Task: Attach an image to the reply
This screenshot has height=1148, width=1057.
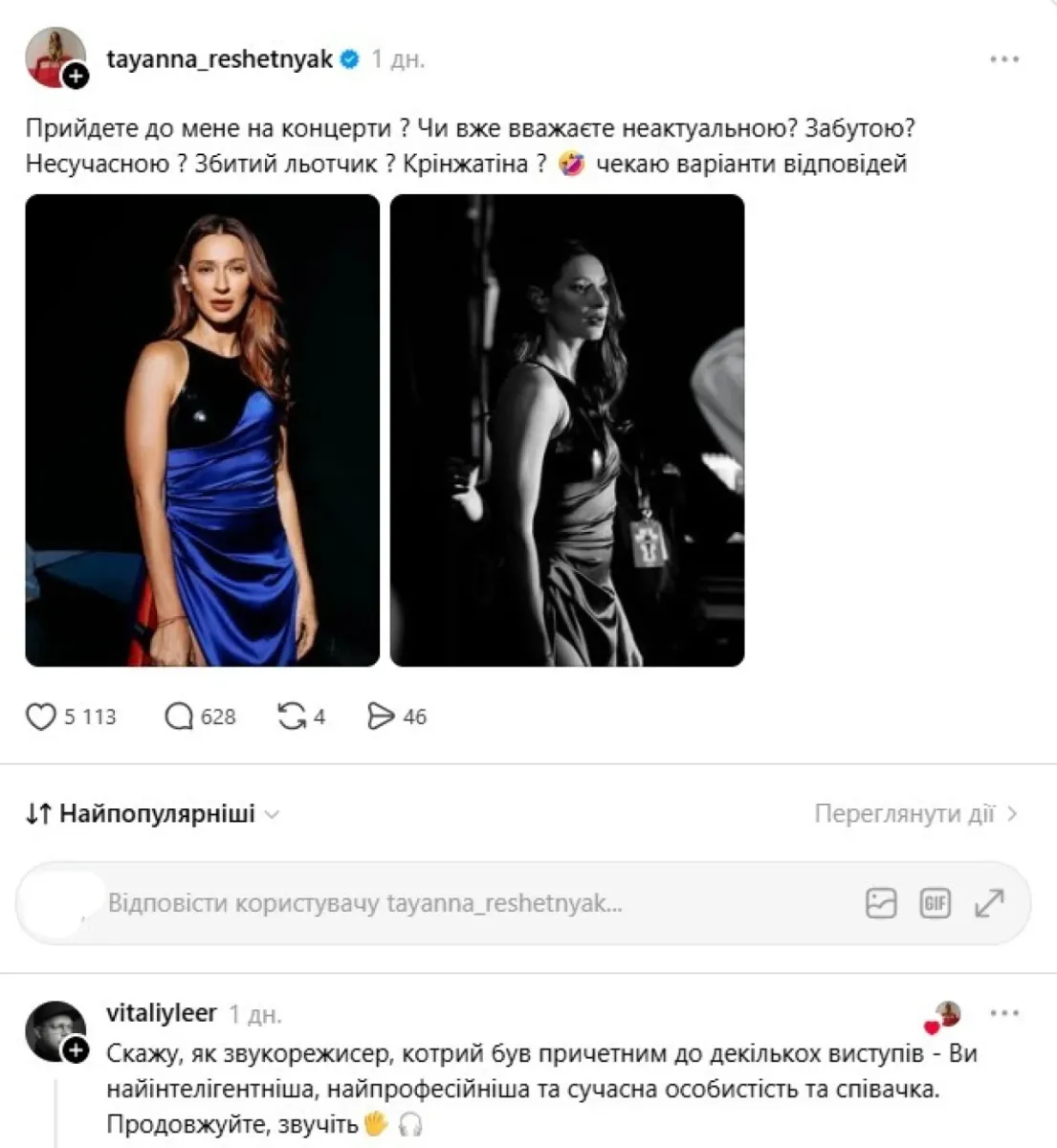Action: click(881, 903)
